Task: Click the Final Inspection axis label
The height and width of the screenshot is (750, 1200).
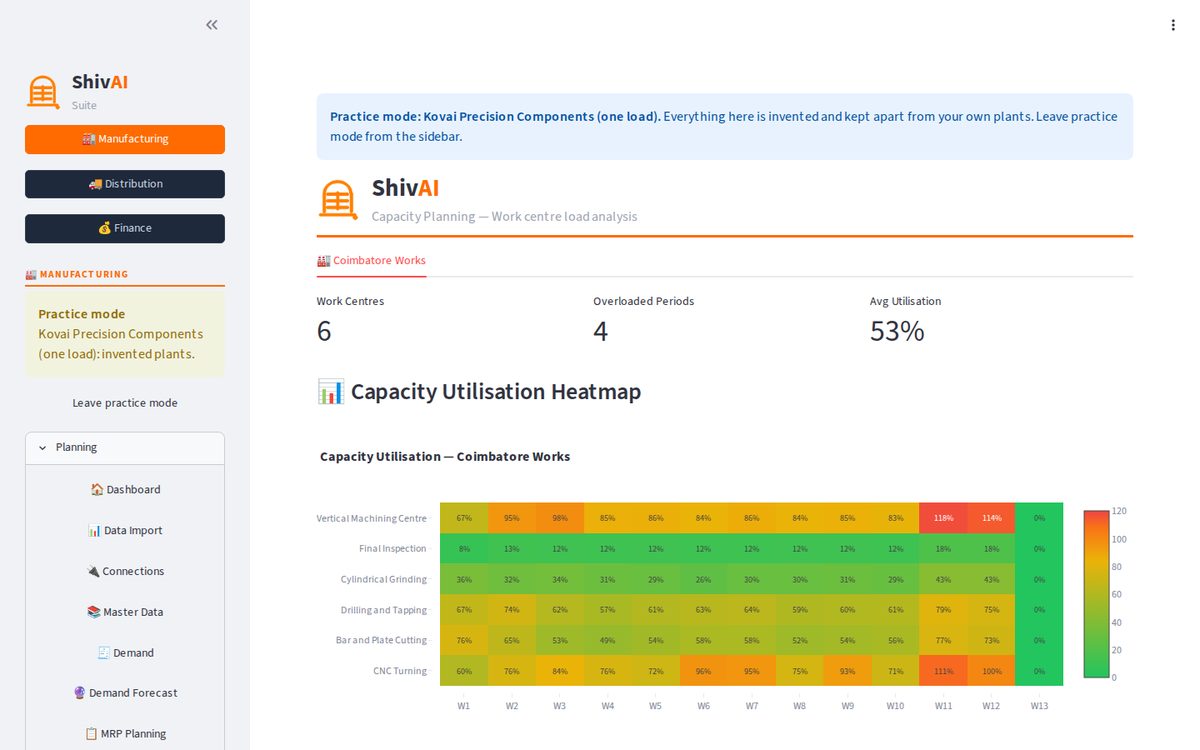Action: click(393, 549)
